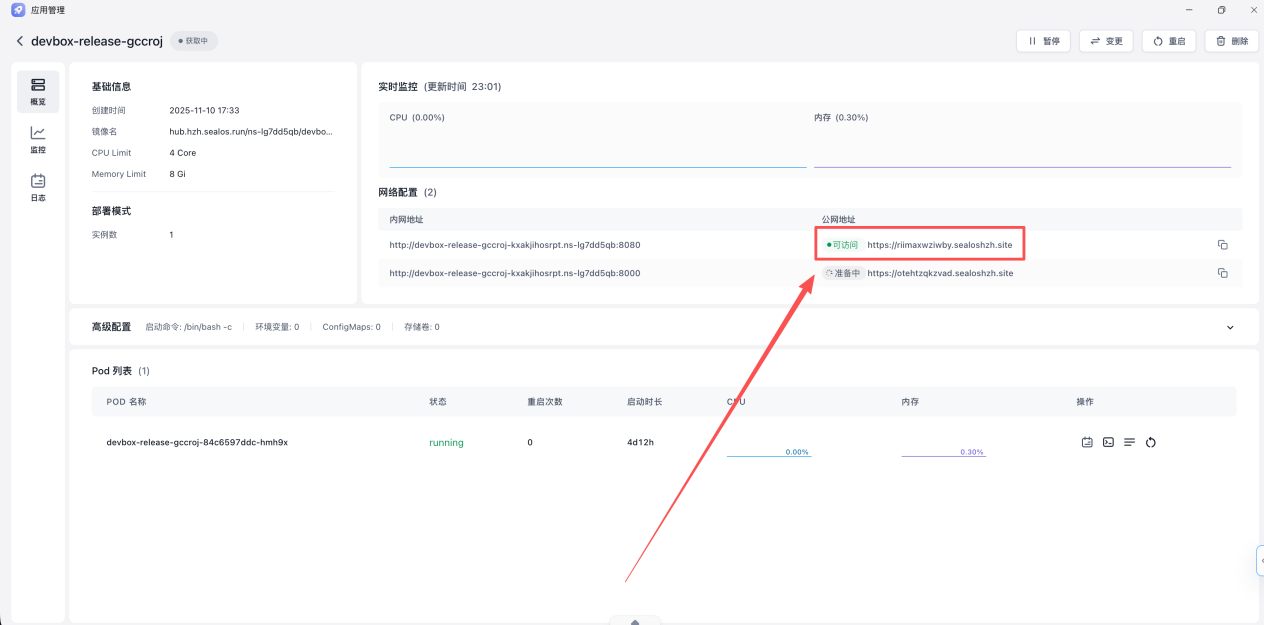Click the 8 Gi memory limit value
This screenshot has height=625, width=1264.
(x=178, y=174)
